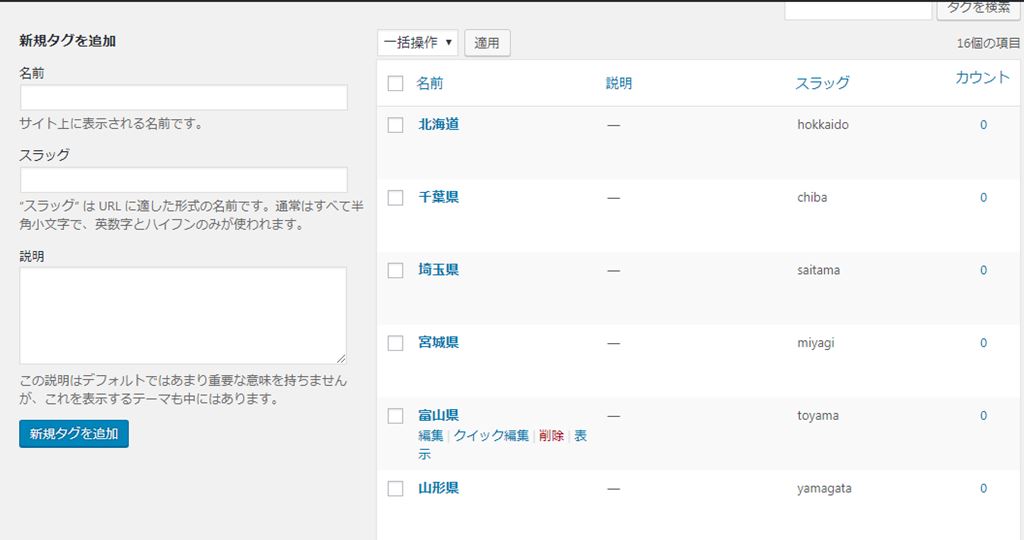Click the 説明 description textarea
The image size is (1024, 540).
coord(183,315)
